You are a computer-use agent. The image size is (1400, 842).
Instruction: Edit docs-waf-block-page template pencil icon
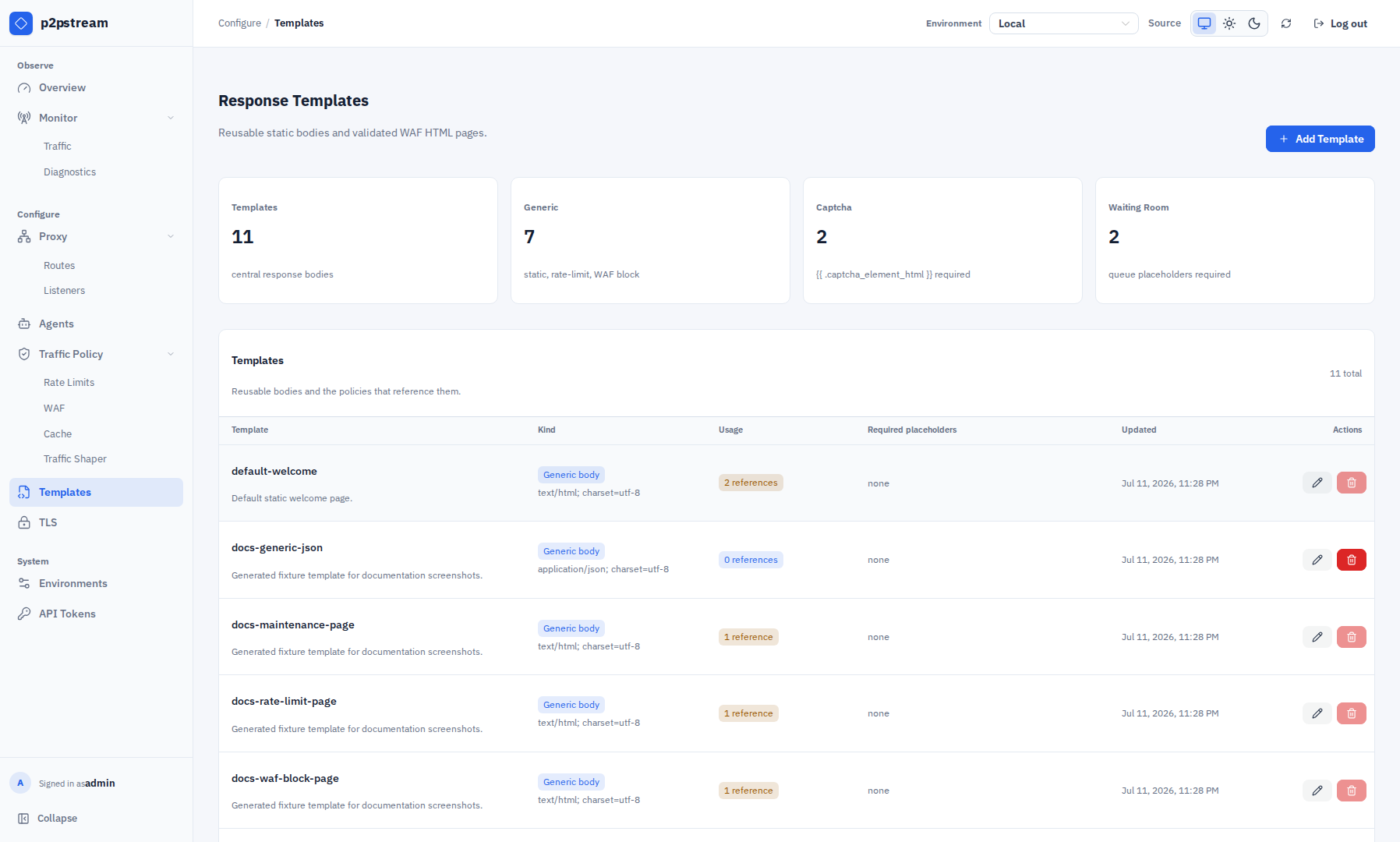tap(1317, 791)
